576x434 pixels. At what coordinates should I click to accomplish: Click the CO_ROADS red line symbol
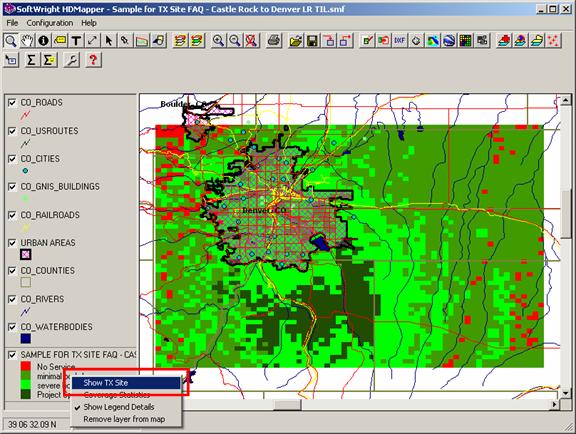[x=25, y=115]
